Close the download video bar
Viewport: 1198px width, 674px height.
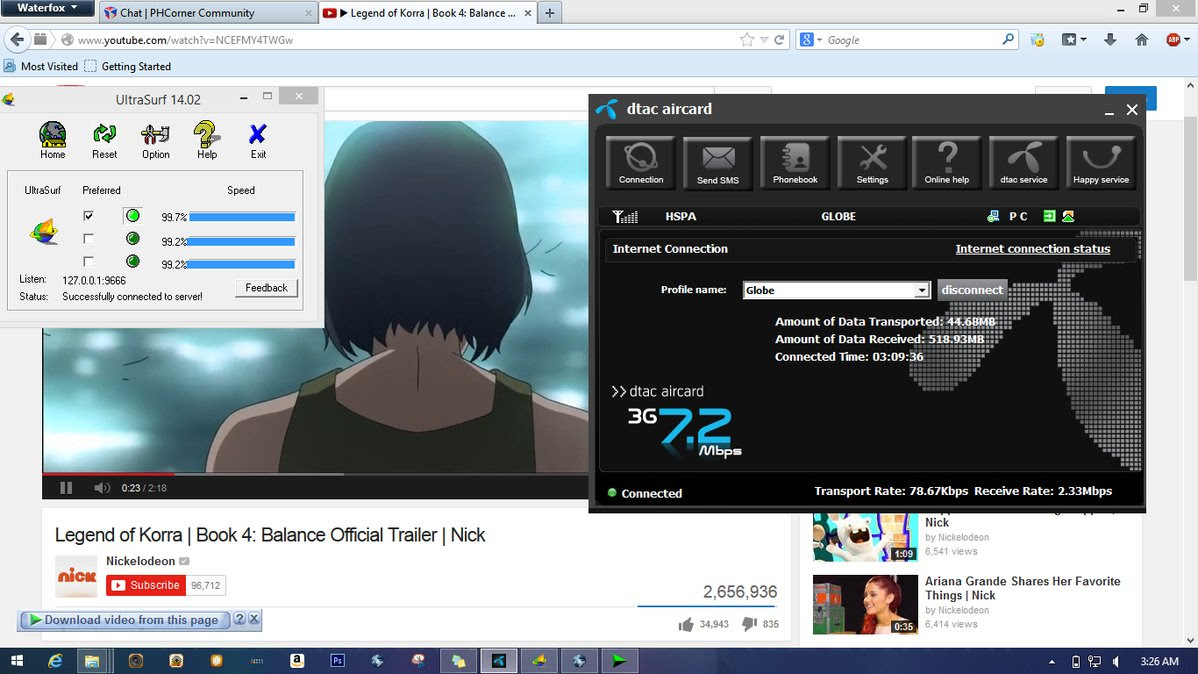(254, 619)
